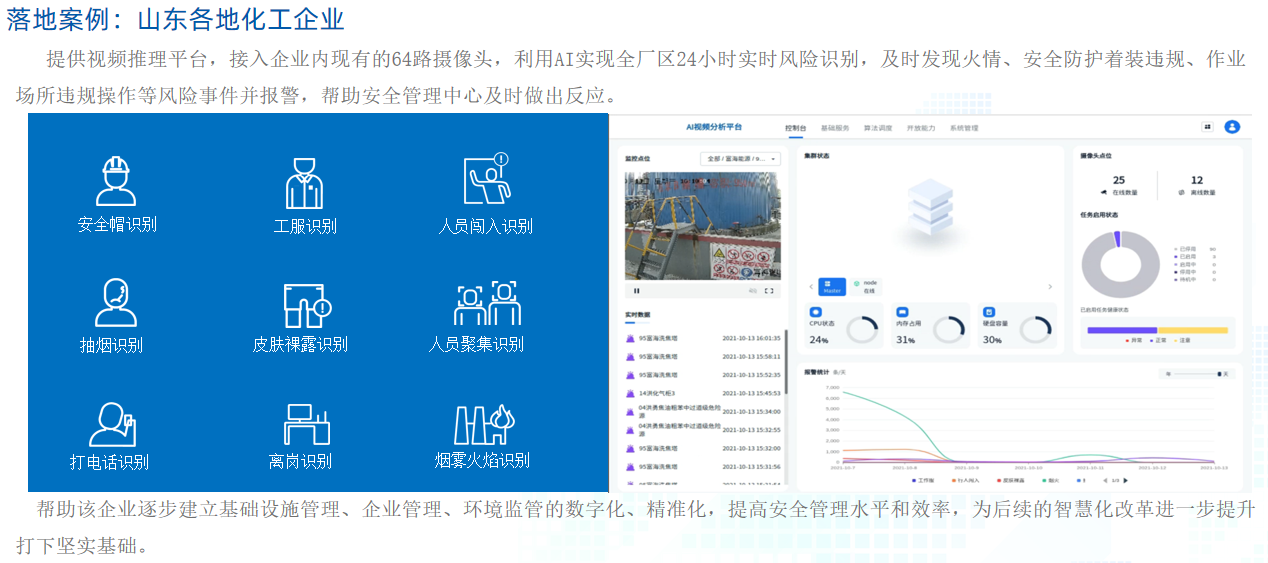Click the left chevron beside the Master node
The width and height of the screenshot is (1268, 563).
click(x=810, y=287)
